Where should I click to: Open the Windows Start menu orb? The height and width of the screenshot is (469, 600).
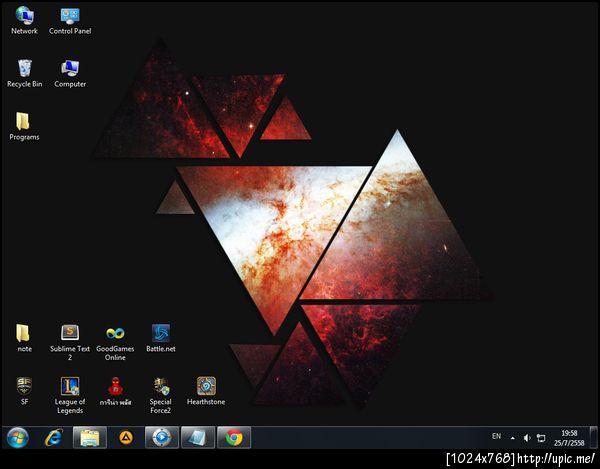click(18, 438)
